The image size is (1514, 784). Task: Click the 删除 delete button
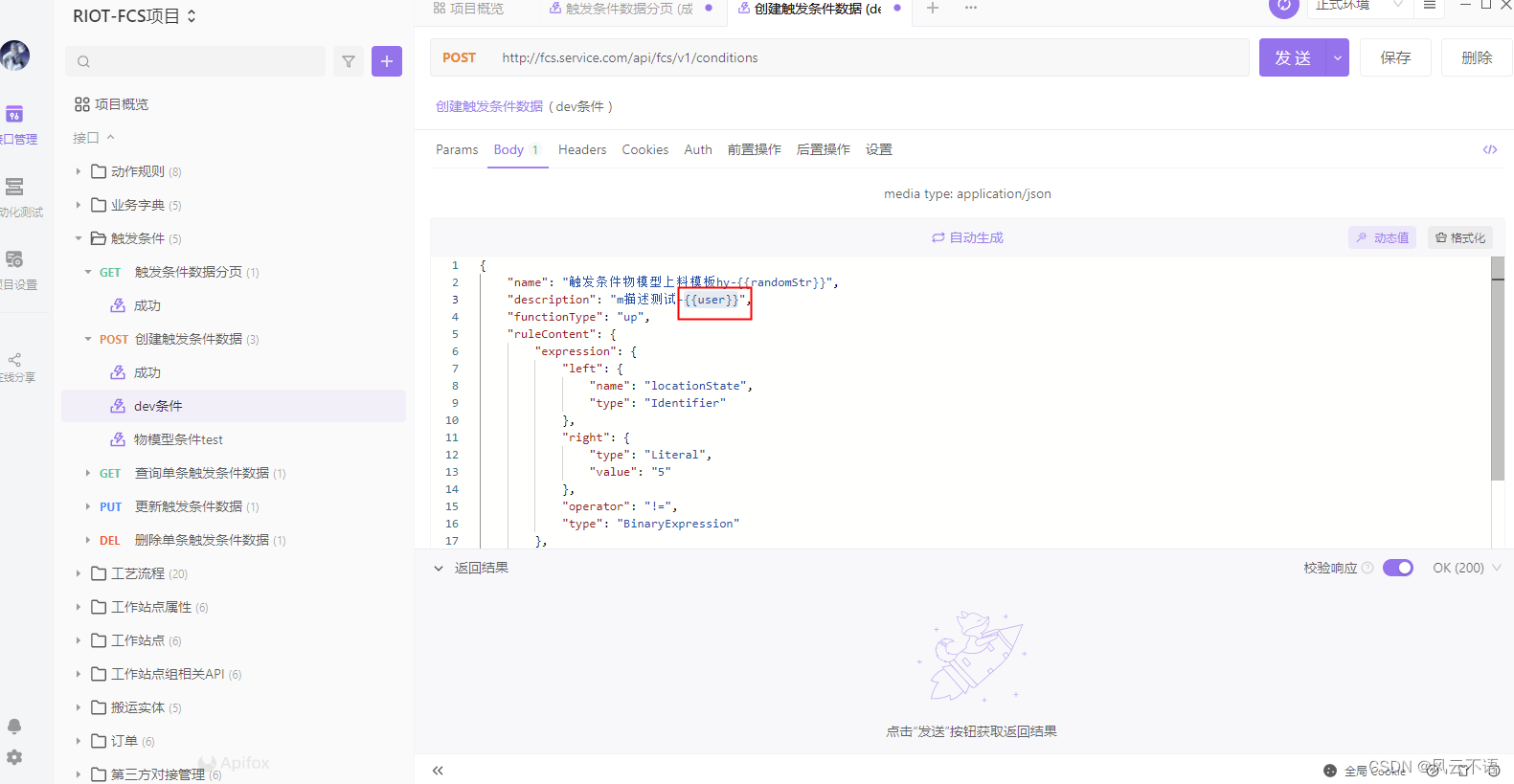click(1477, 57)
